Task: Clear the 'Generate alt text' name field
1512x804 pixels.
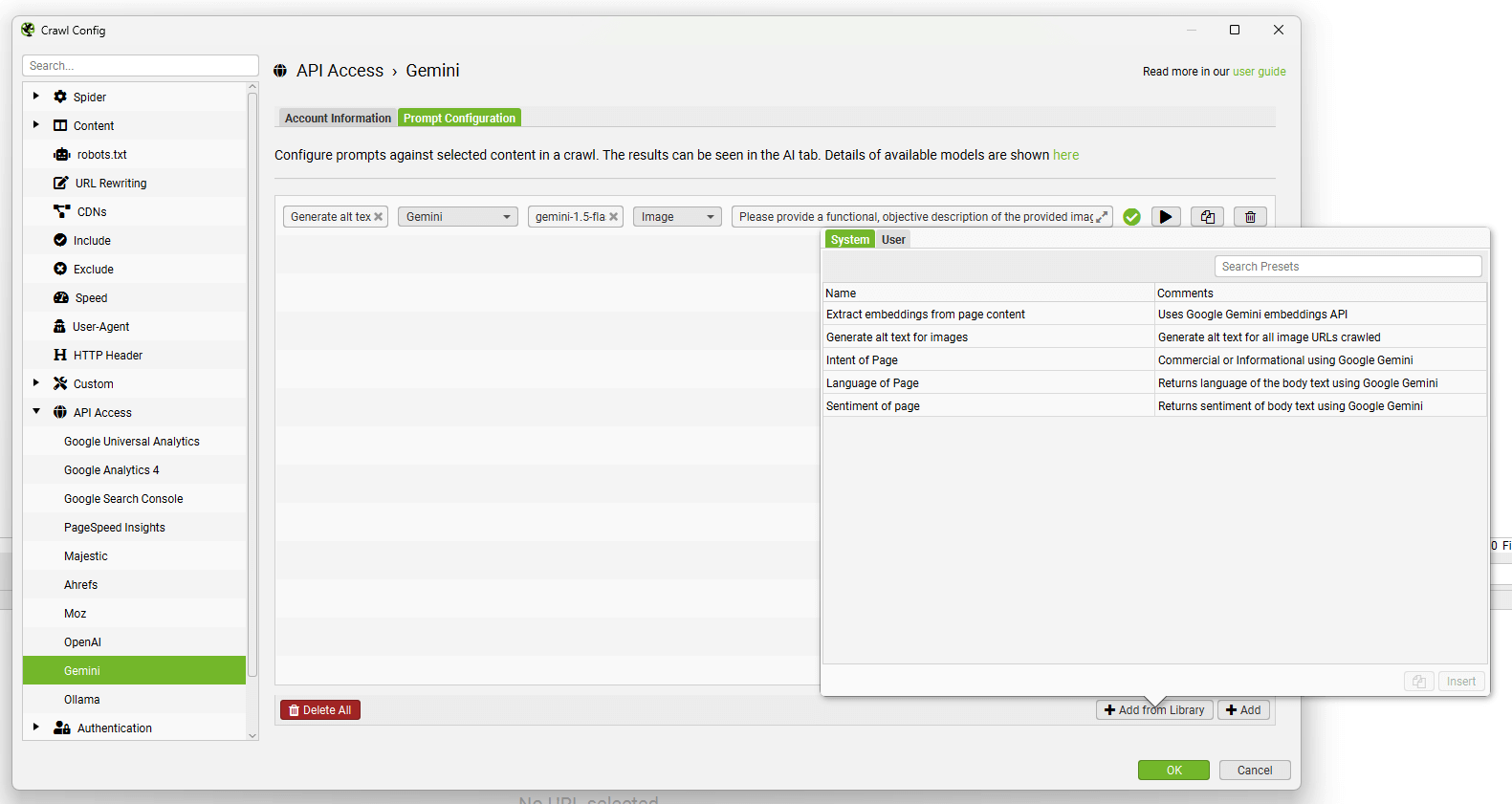Action: [x=379, y=217]
